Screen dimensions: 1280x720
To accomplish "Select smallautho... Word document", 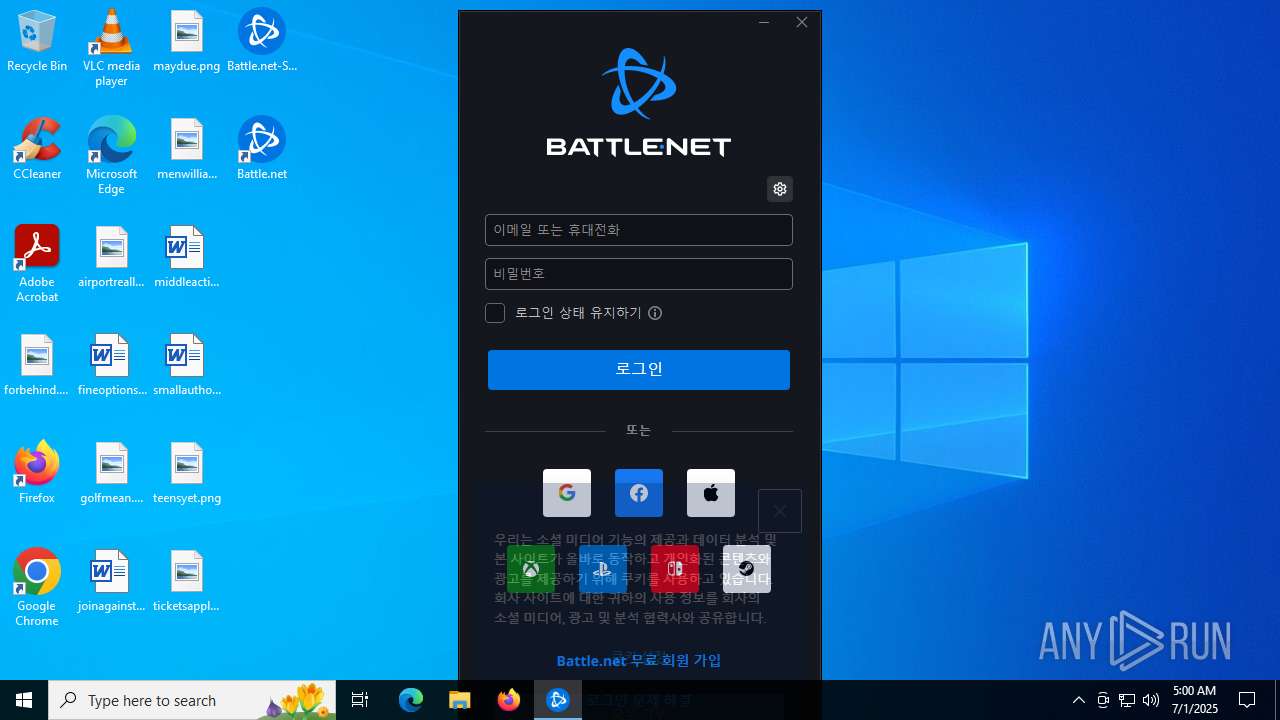I will pyautogui.click(x=187, y=365).
